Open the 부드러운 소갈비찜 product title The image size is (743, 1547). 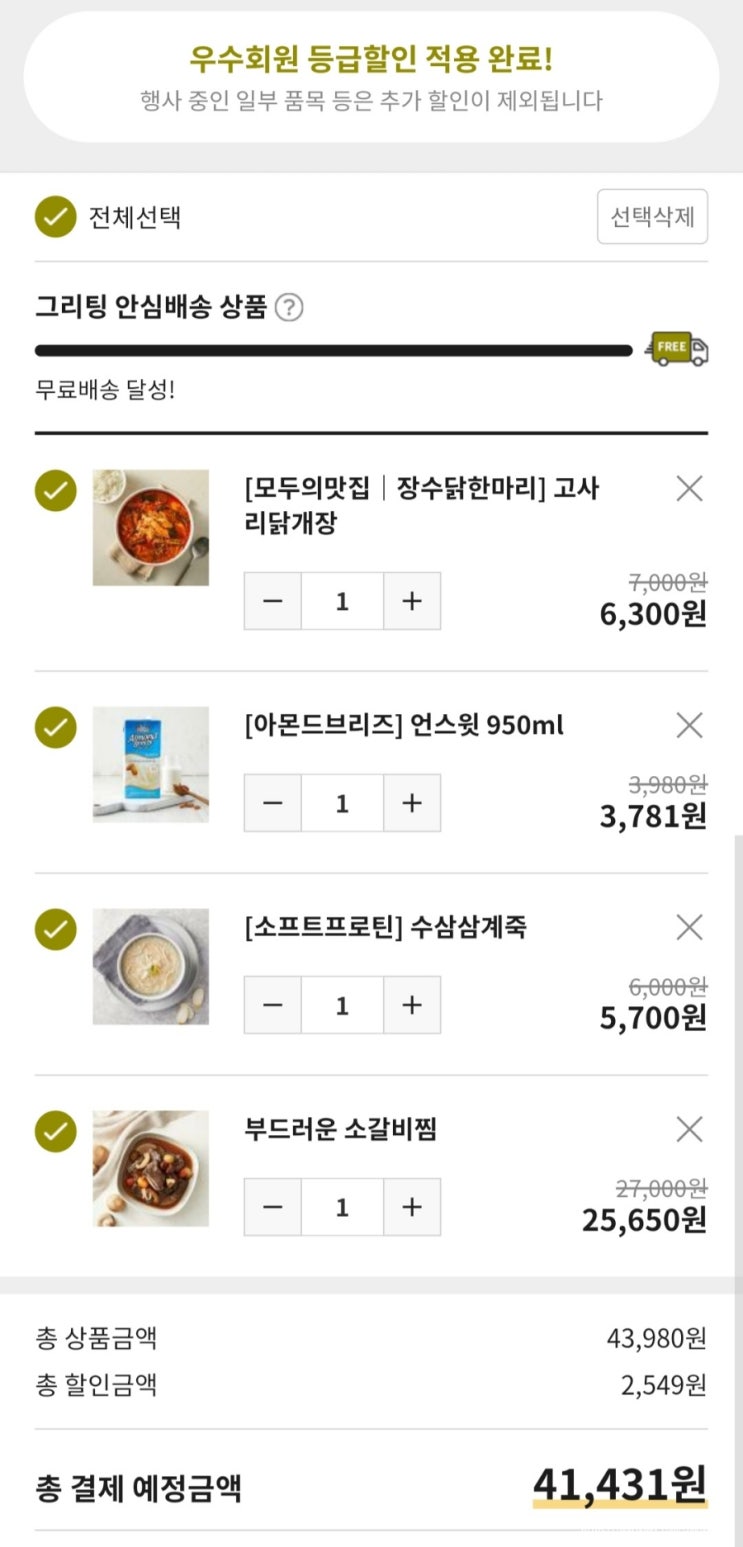pyautogui.click(x=340, y=1130)
